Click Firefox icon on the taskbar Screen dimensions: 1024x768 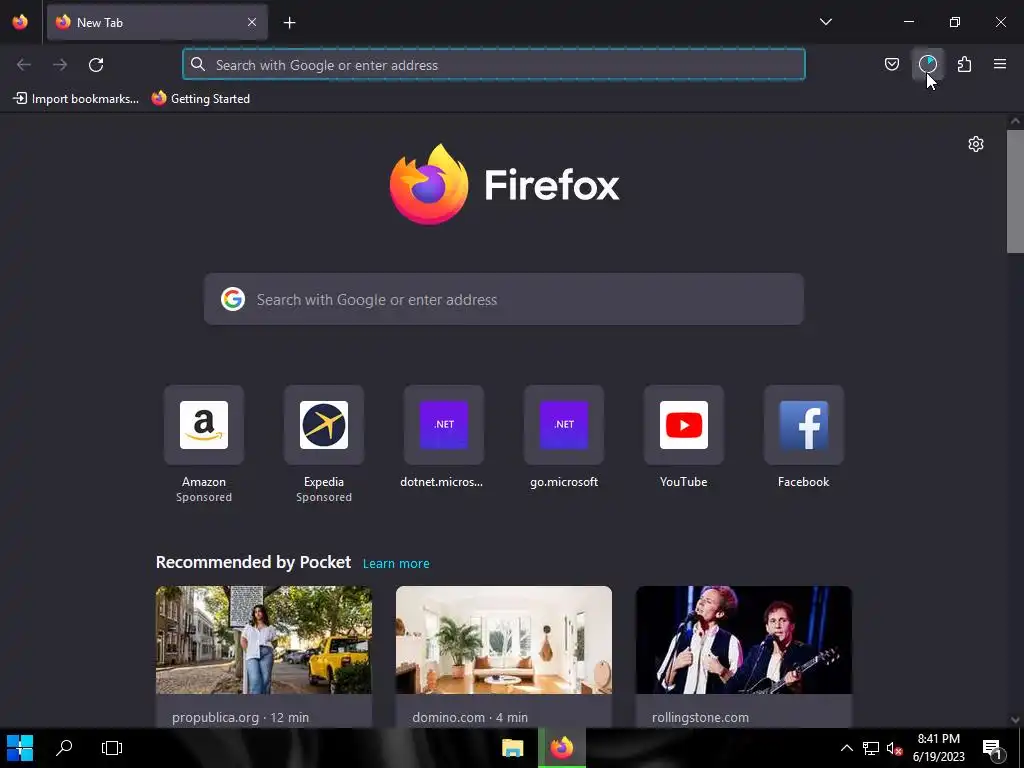tap(562, 748)
